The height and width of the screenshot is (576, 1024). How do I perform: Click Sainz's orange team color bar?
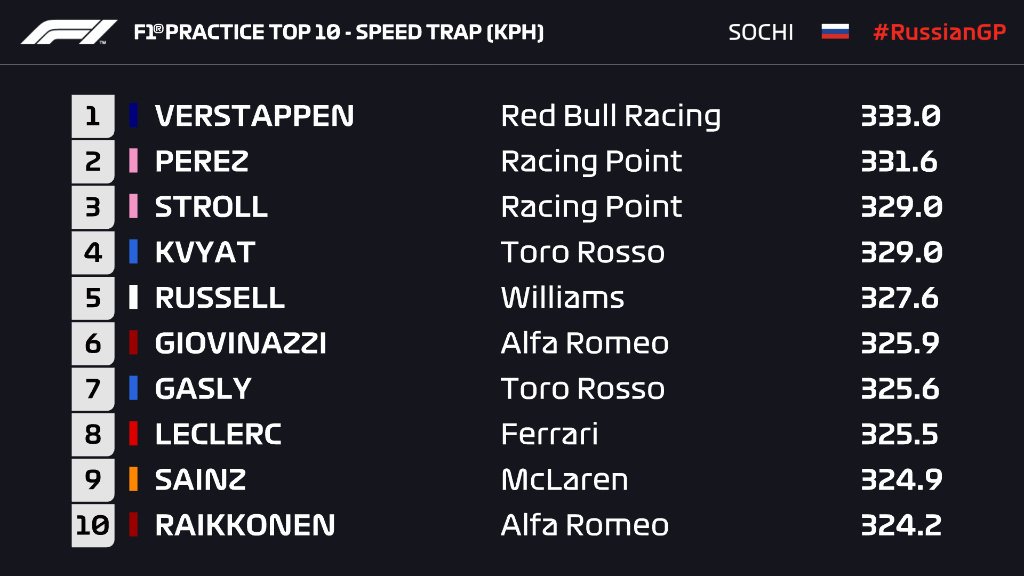pos(133,479)
